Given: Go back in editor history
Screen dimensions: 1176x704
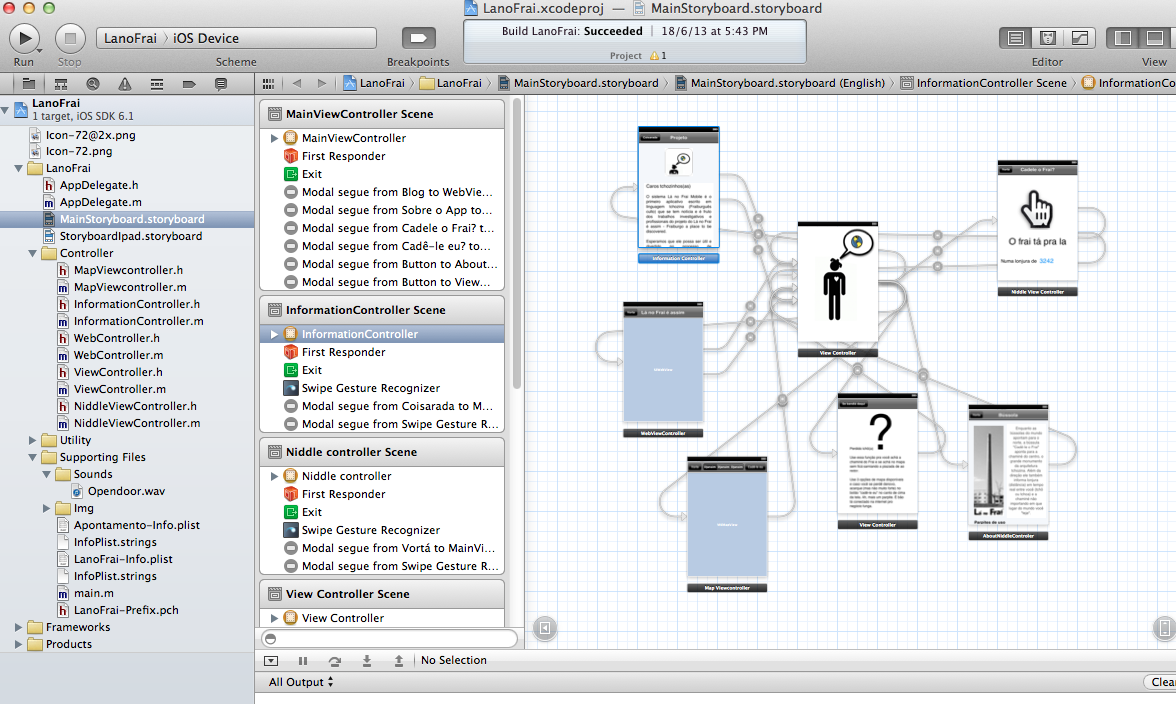Looking at the screenshot, I should point(297,83).
